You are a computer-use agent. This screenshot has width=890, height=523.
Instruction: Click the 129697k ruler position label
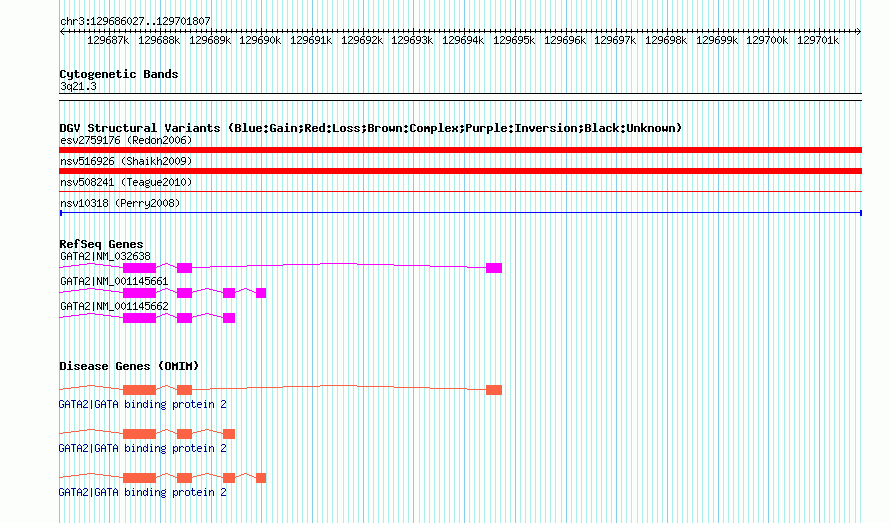point(615,40)
